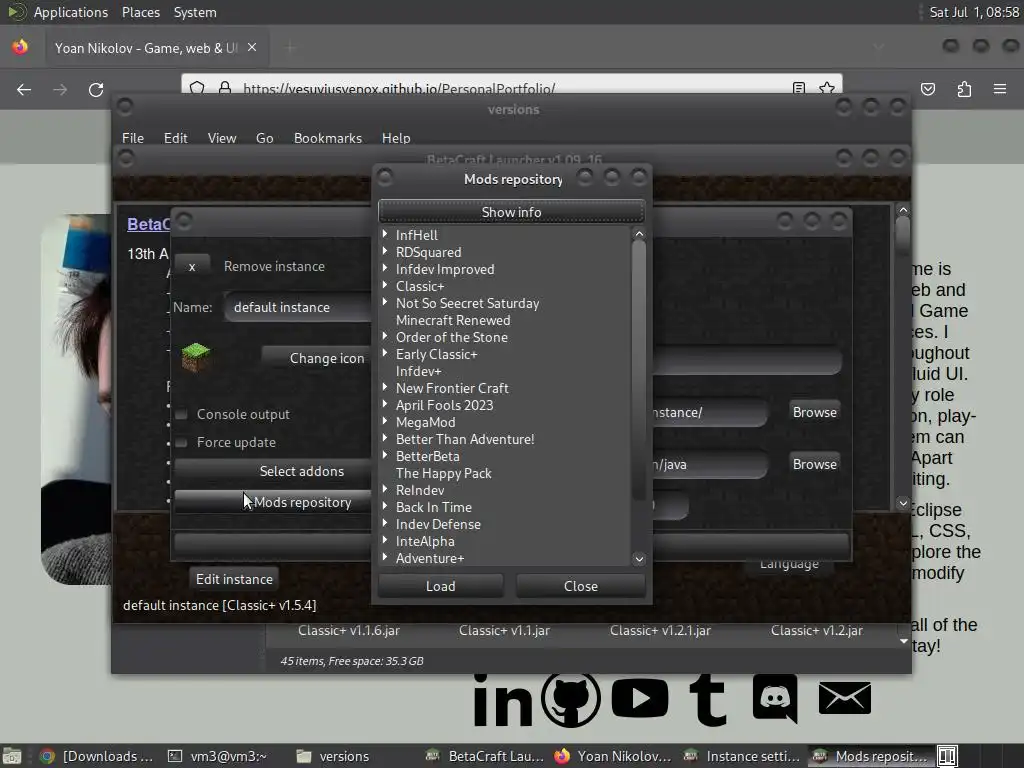Screen dimensions: 1024x768
Task: Click the mods list scrollbar up arrow
Action: coord(639,234)
